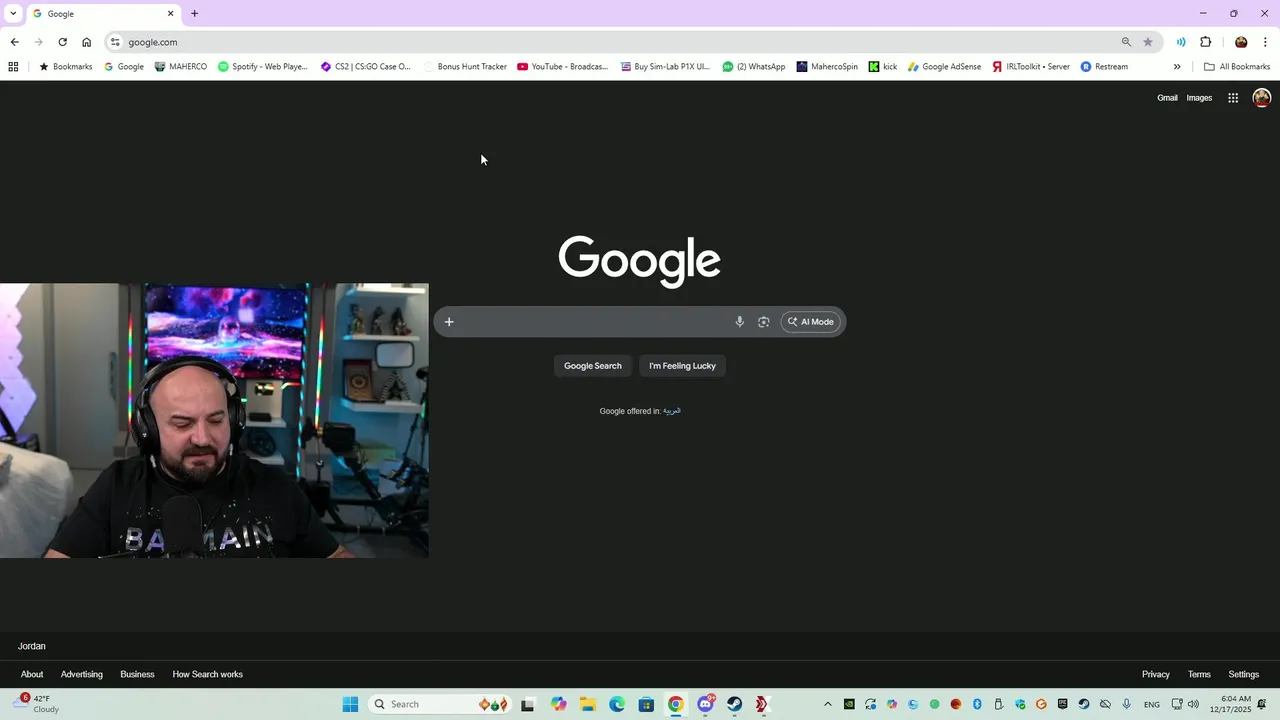Open the Chrome profile avatar in toolbar
The width and height of the screenshot is (1280, 720).
click(x=1241, y=42)
